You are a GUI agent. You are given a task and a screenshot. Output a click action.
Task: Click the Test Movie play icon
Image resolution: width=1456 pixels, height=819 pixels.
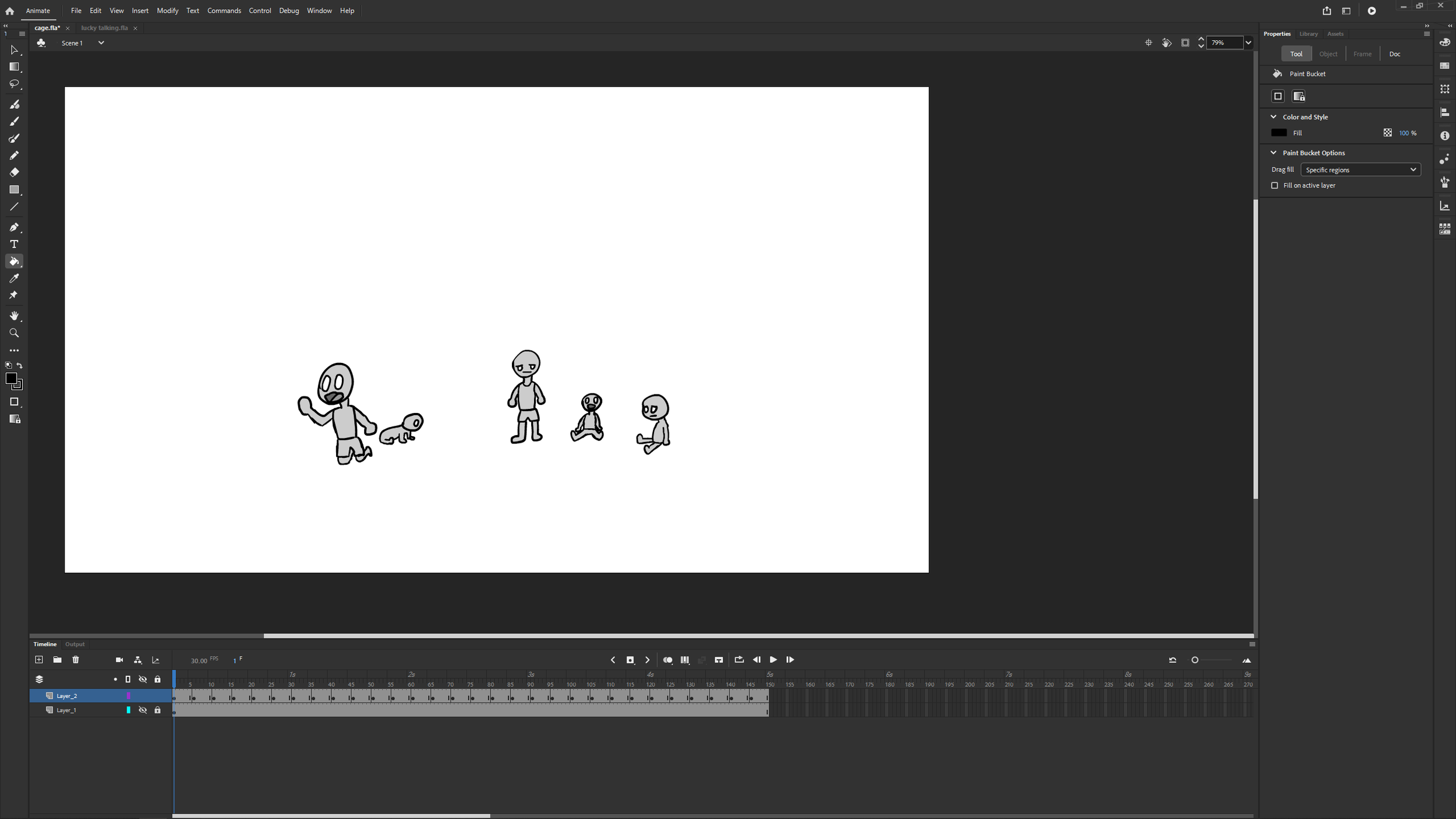(x=1372, y=10)
